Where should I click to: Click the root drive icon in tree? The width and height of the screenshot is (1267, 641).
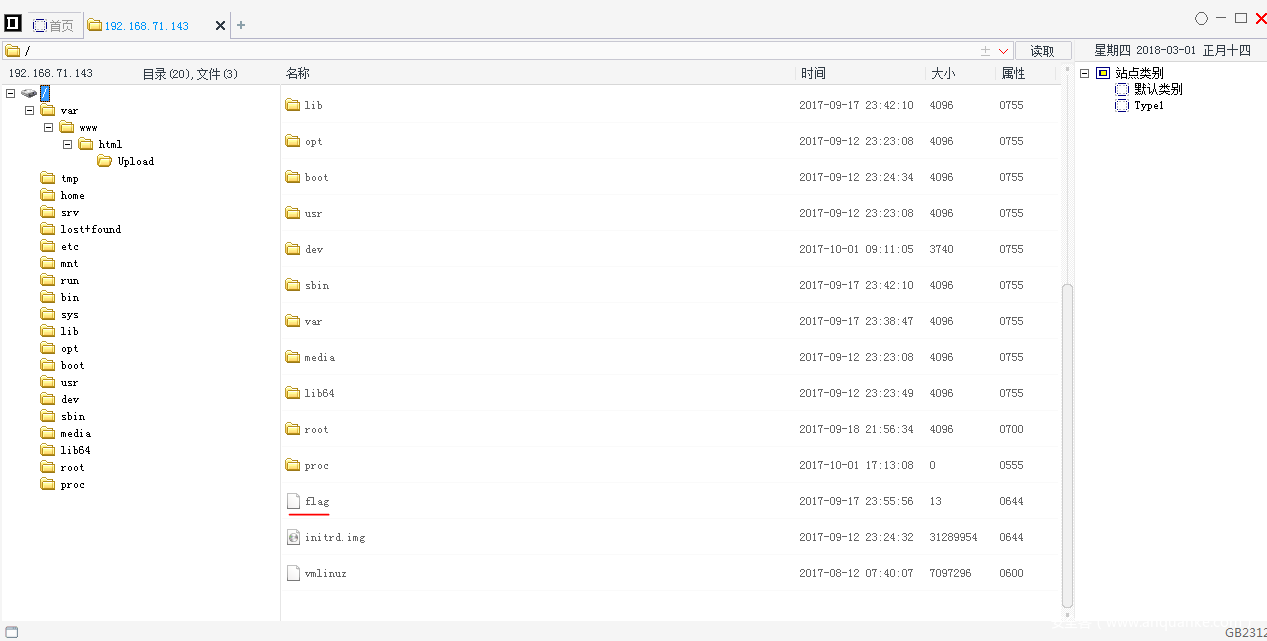(x=29, y=93)
